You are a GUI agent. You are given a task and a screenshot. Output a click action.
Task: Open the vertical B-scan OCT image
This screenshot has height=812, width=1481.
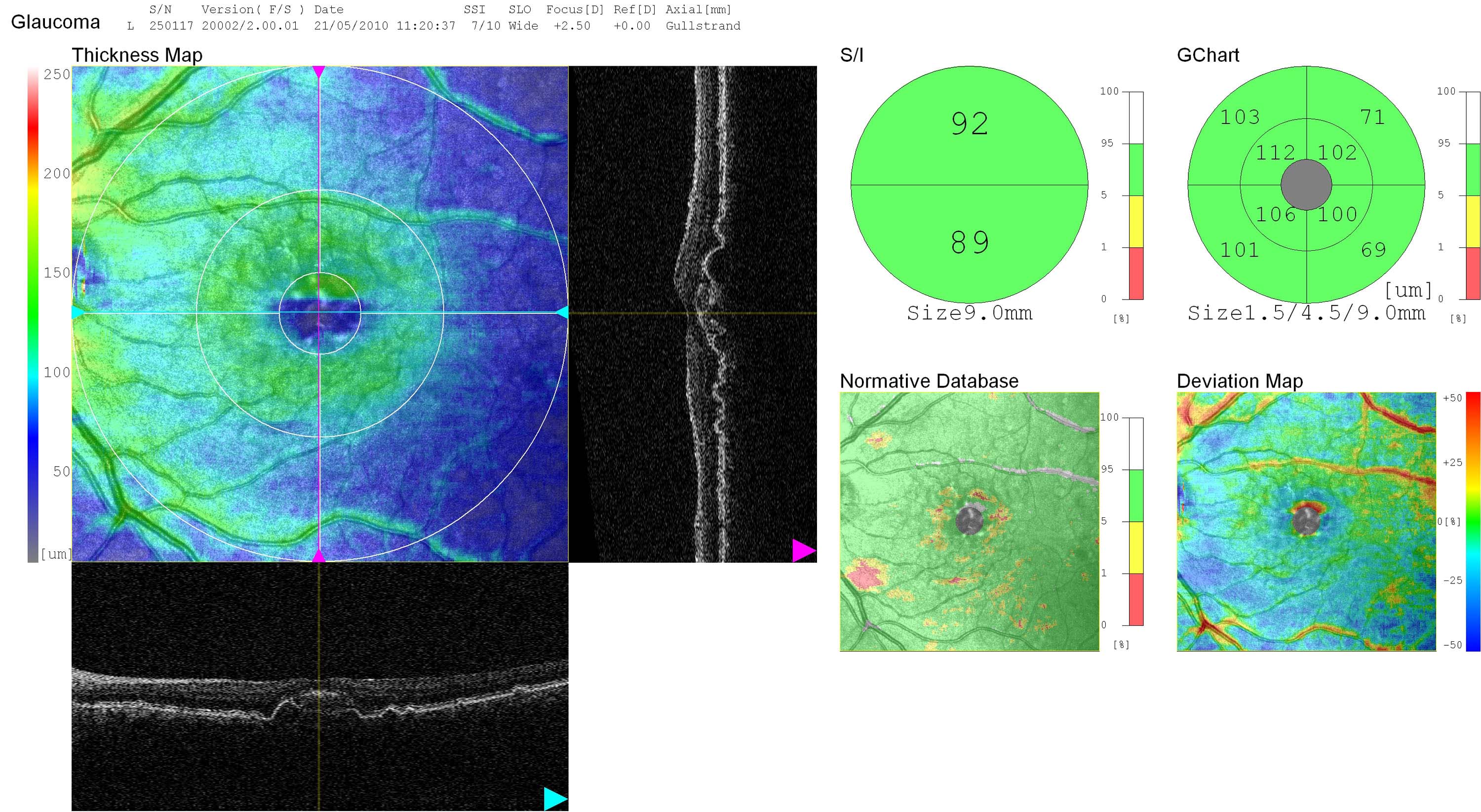[692, 314]
